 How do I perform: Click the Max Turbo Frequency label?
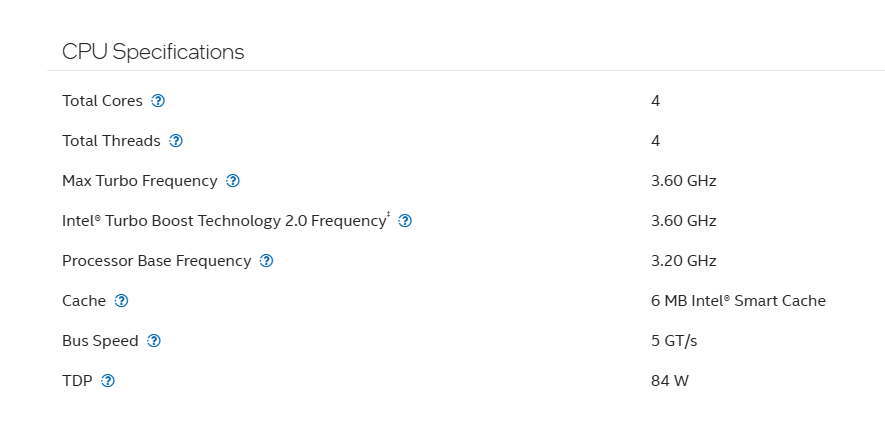139,181
